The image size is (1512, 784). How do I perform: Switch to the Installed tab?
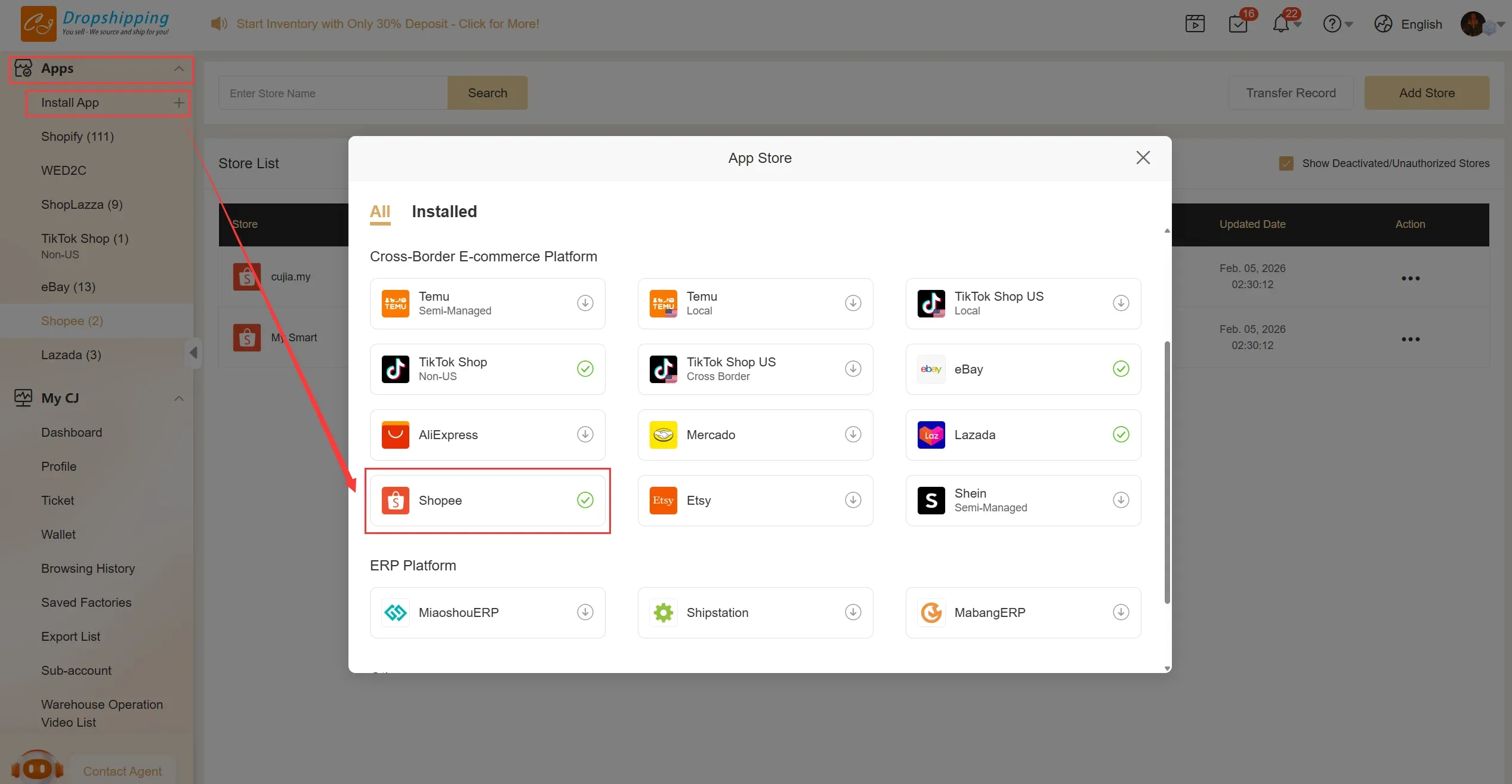pyautogui.click(x=444, y=212)
